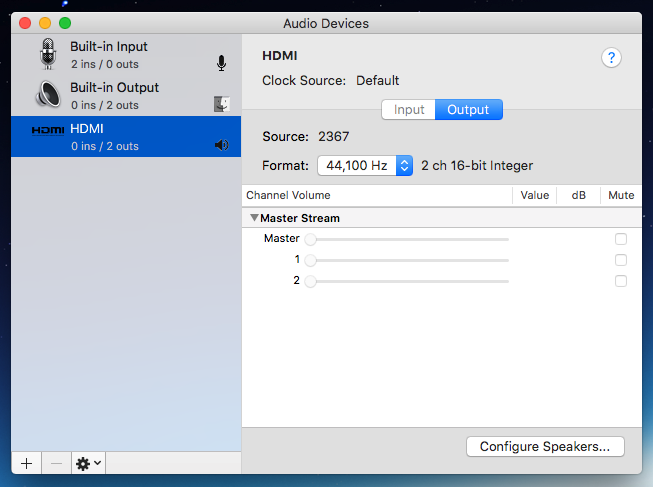Click the Built-in Output speaker device icon
This screenshot has width=653, height=487.
tap(48, 94)
